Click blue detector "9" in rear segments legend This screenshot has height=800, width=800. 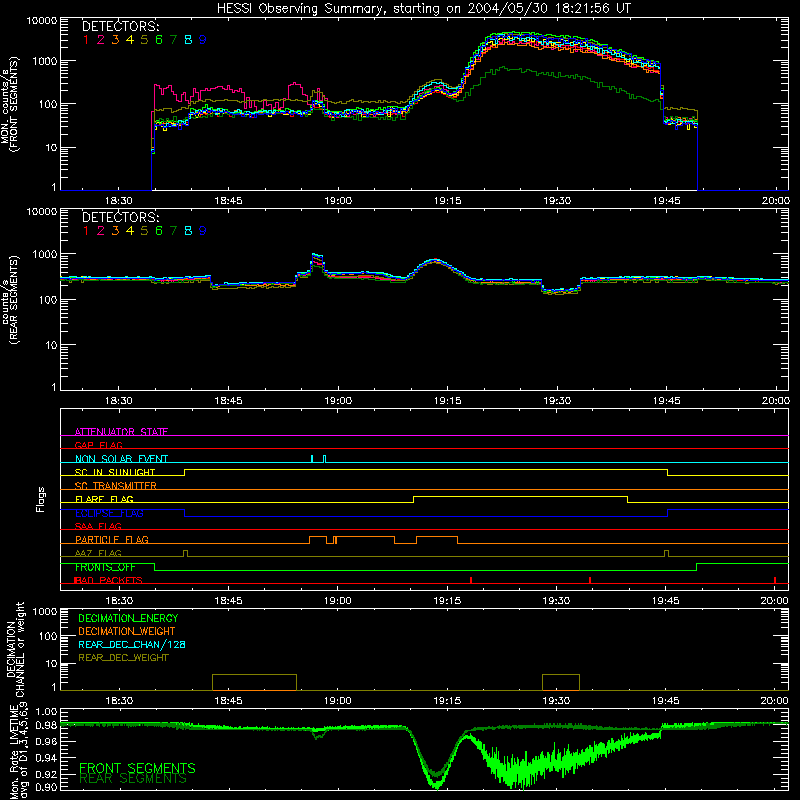(203, 231)
